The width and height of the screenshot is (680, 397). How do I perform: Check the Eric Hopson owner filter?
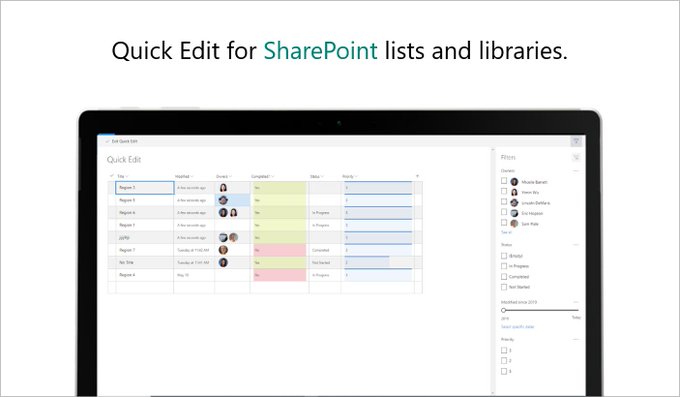pos(504,212)
